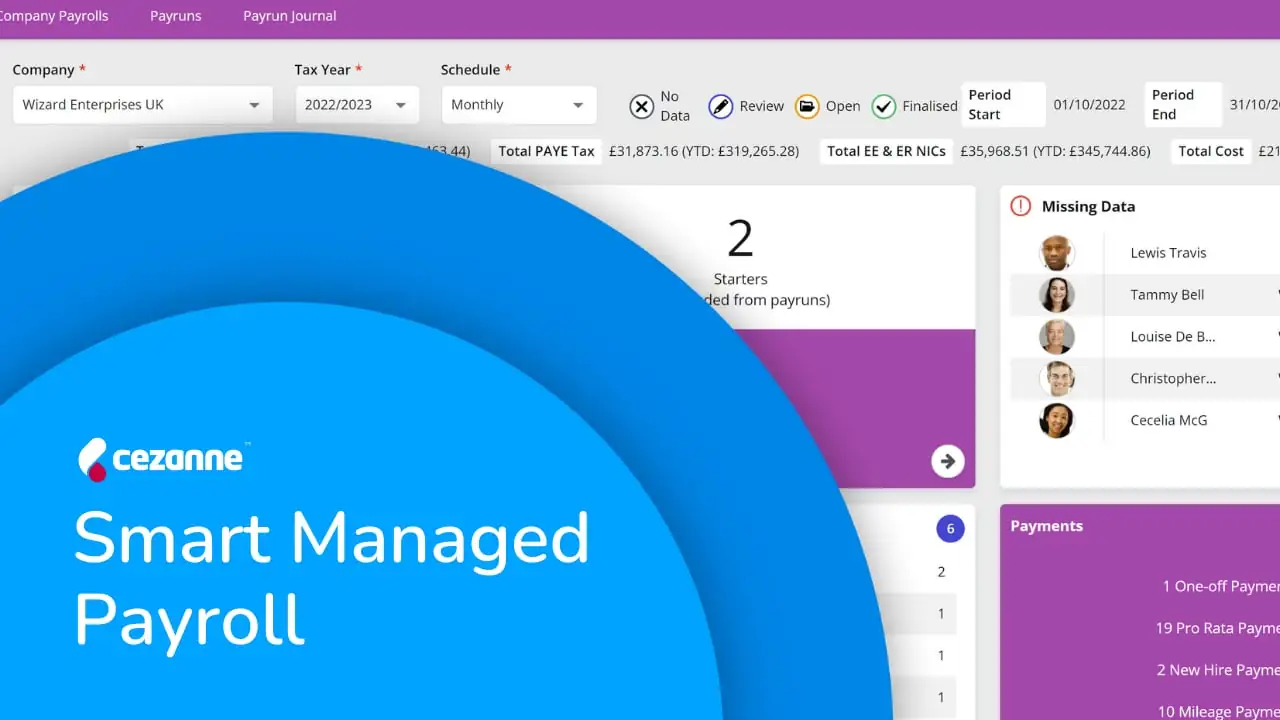Screen dimensions: 1280x720
Task: Expand the Tax Year 2022/2023 dropdown
Action: 357,105
